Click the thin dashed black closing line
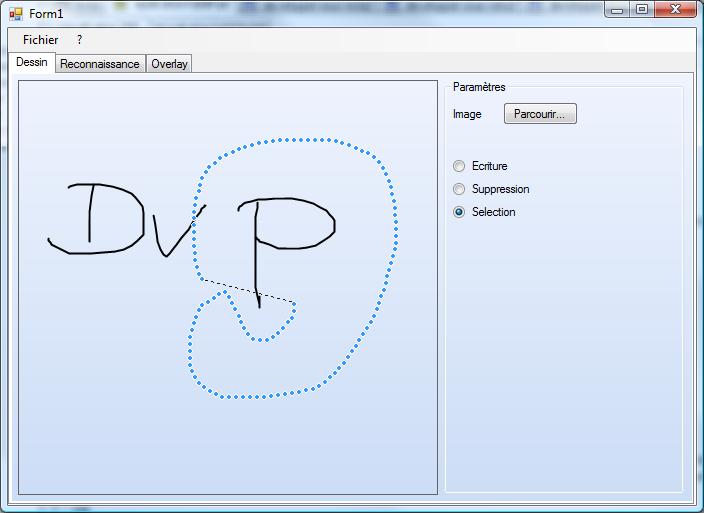The height and width of the screenshot is (513, 704). click(x=248, y=291)
